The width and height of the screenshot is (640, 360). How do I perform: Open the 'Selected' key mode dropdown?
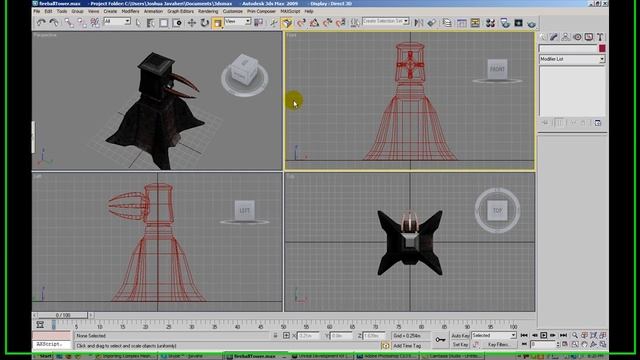pos(494,335)
